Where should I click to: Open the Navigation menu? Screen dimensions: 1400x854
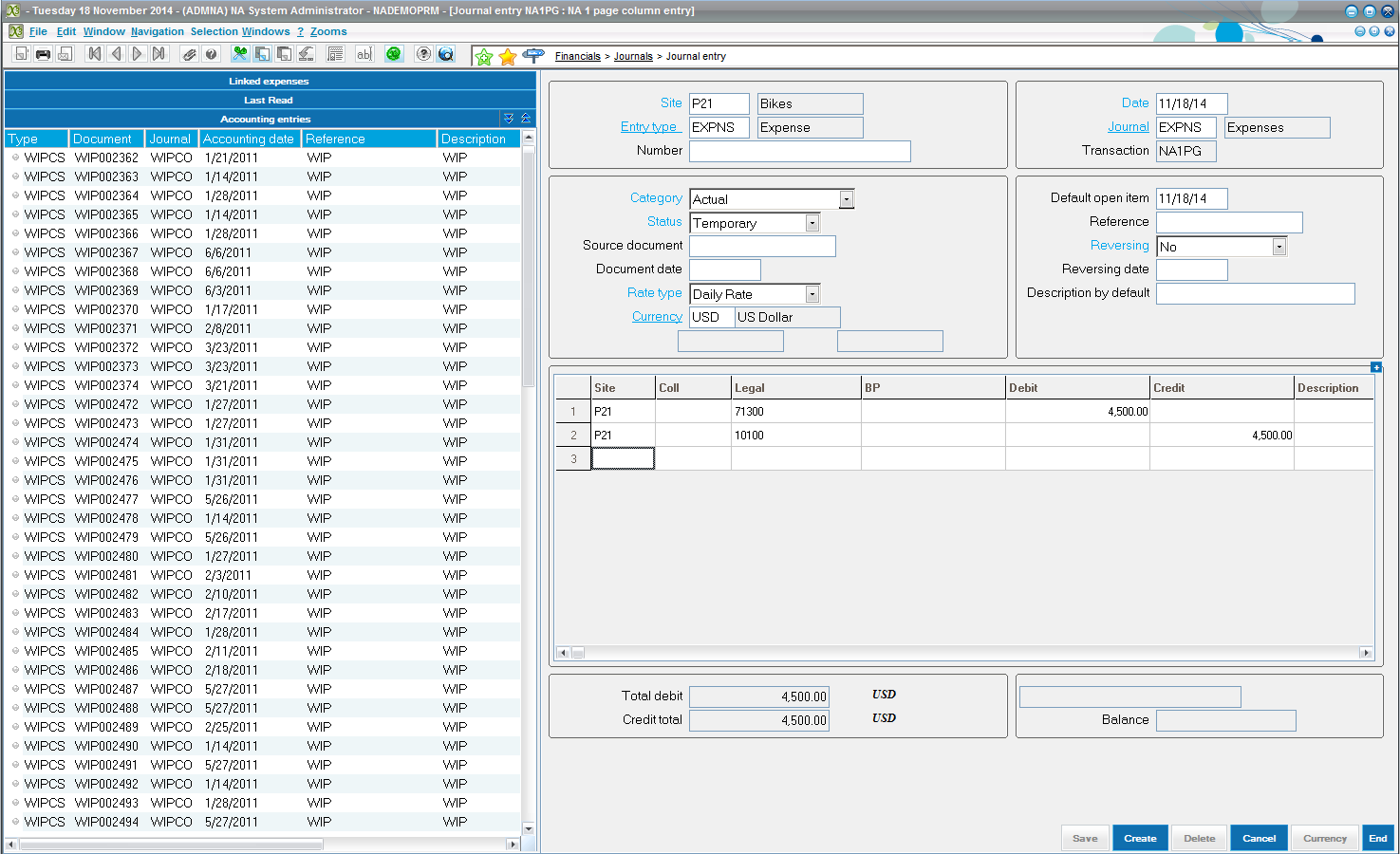[158, 31]
